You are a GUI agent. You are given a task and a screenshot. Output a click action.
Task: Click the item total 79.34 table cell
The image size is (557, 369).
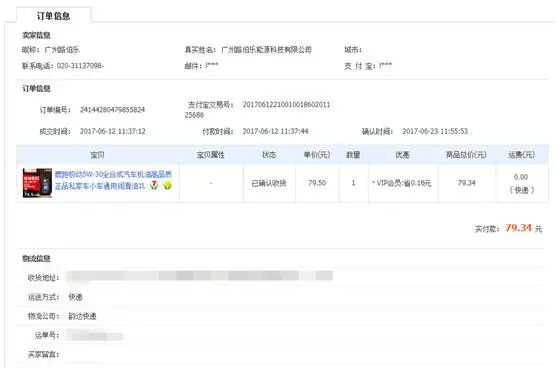[467, 183]
